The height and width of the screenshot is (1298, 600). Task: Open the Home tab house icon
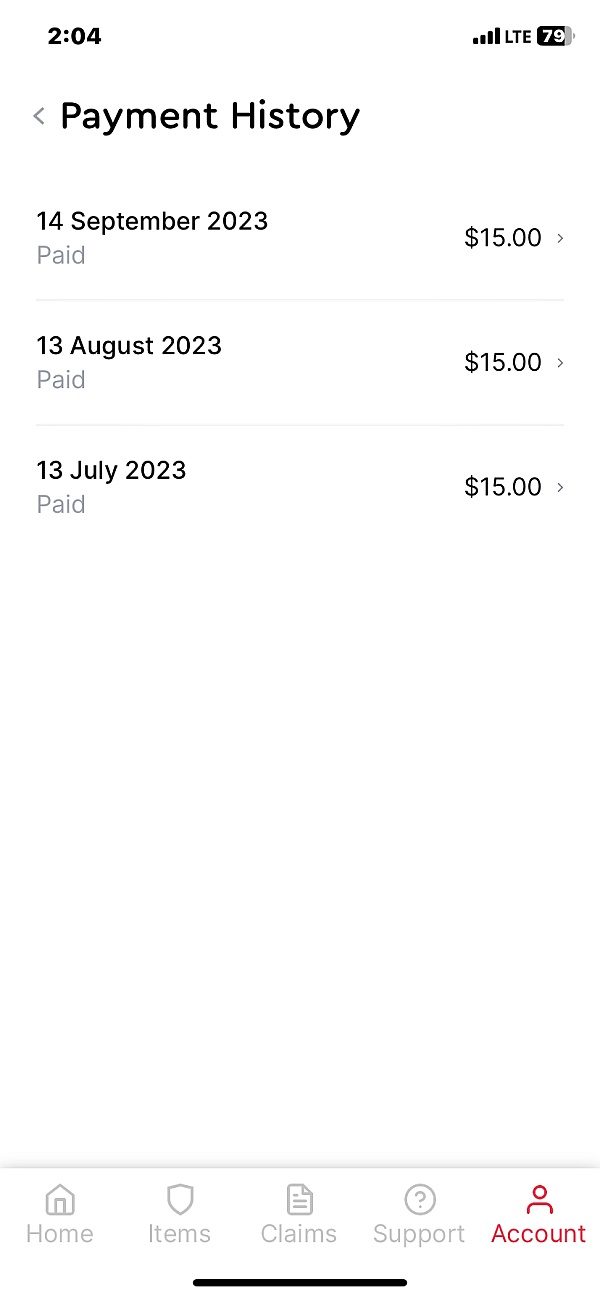tap(60, 1198)
